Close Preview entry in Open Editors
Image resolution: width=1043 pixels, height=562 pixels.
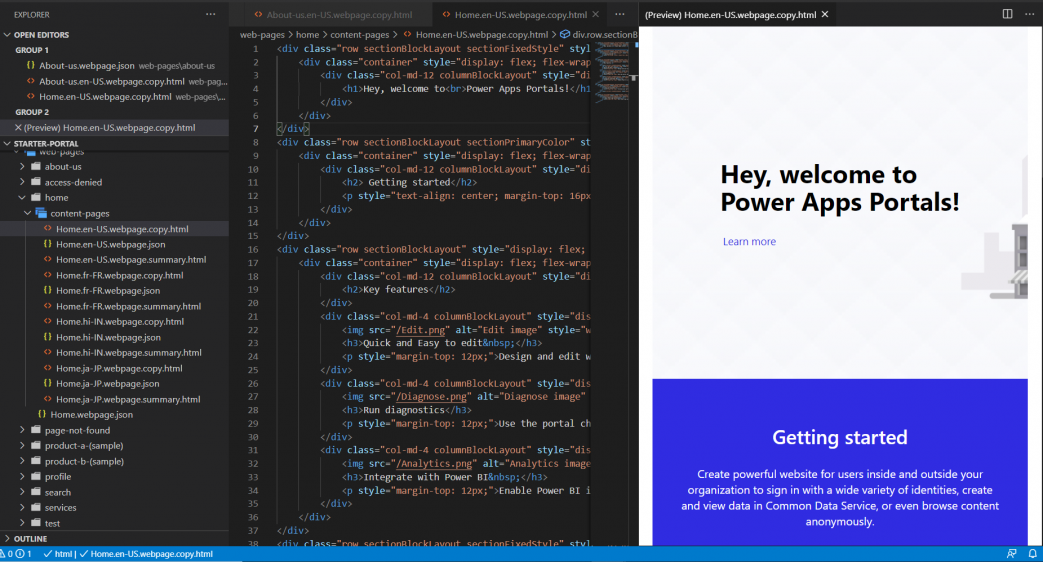18,128
